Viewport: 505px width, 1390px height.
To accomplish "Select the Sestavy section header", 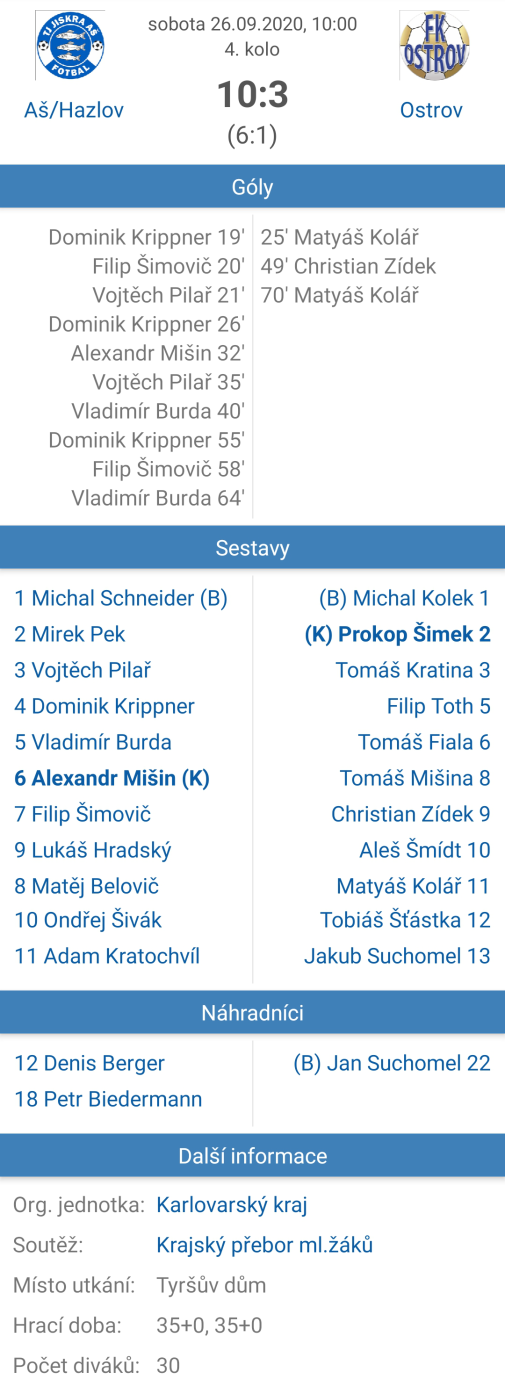I will coord(252,548).
